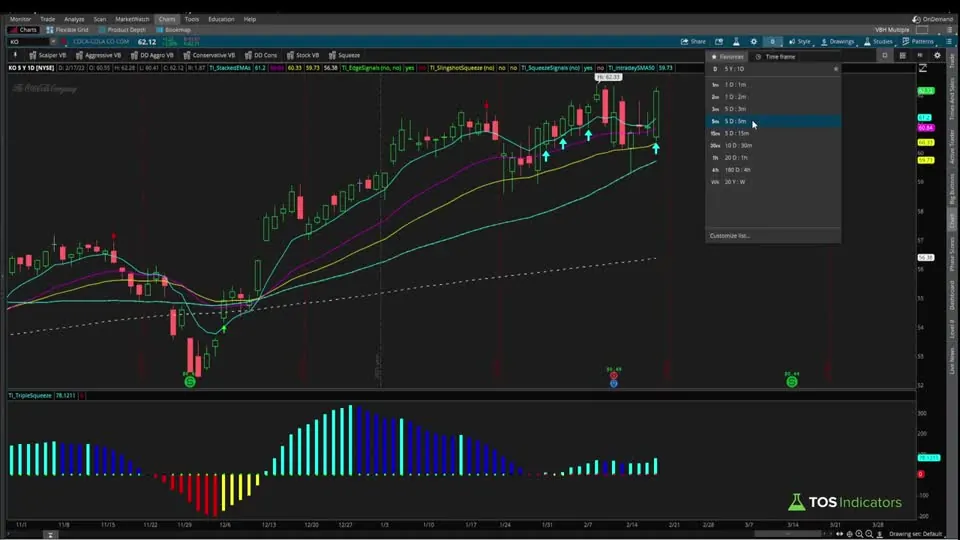Open the Product Depth sub-tab

pos(122,29)
